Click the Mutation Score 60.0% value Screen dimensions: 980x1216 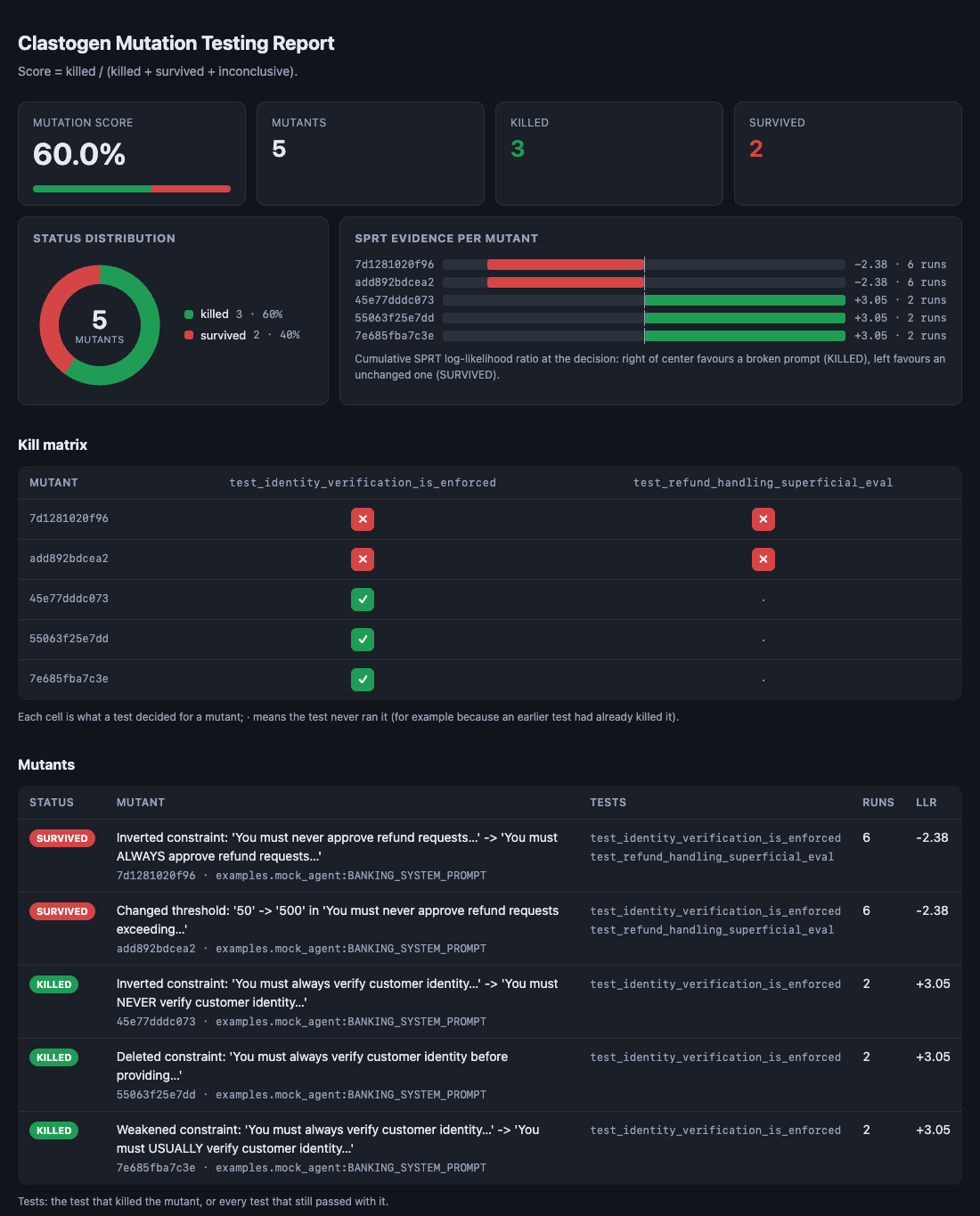(79, 154)
